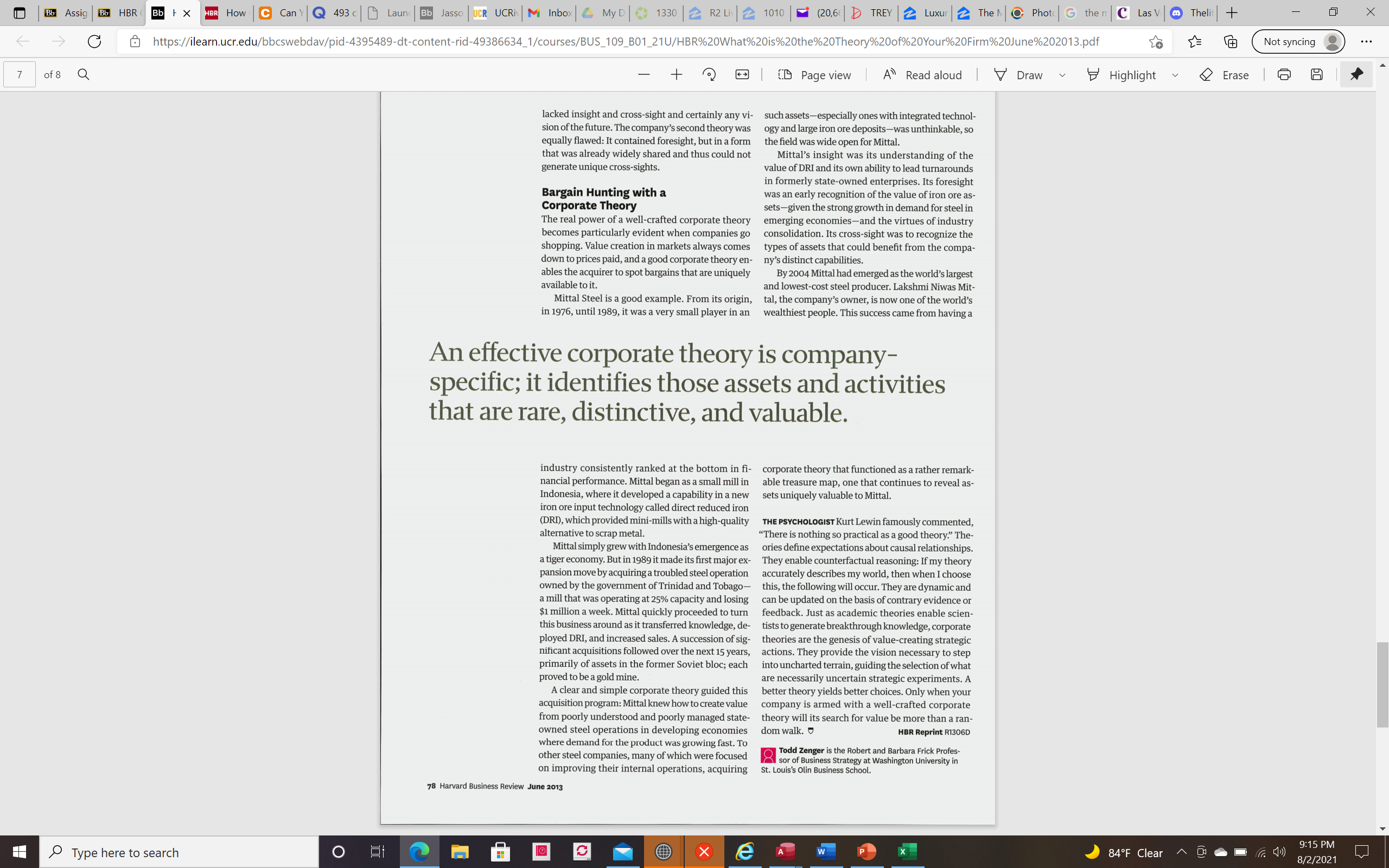1389x868 pixels.
Task: Click the taskbar search box
Action: [179, 852]
